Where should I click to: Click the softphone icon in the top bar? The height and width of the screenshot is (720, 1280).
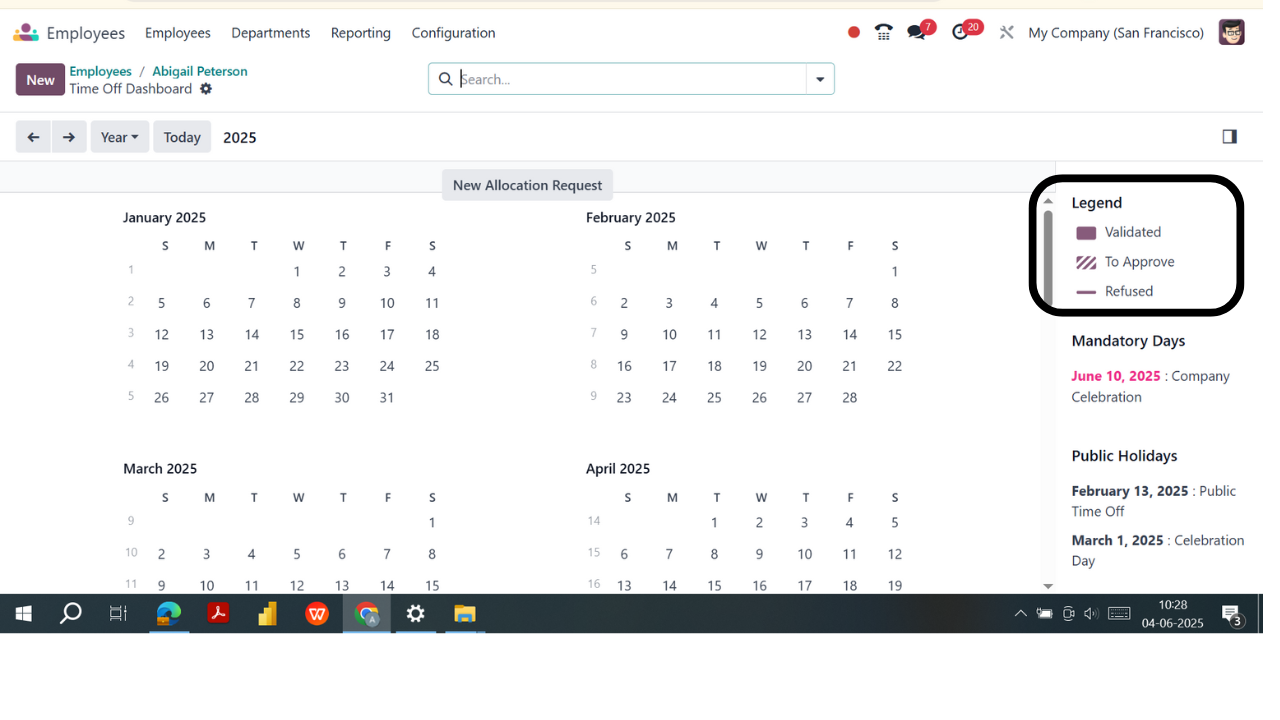883,32
